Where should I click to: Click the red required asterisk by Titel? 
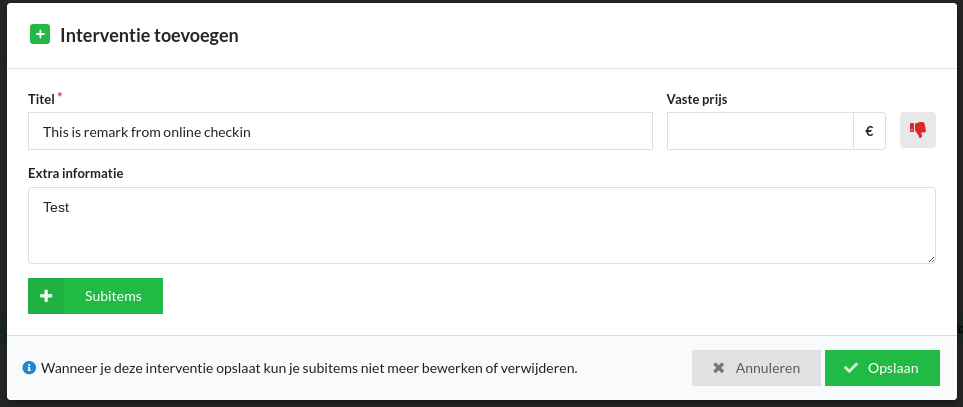point(60,96)
